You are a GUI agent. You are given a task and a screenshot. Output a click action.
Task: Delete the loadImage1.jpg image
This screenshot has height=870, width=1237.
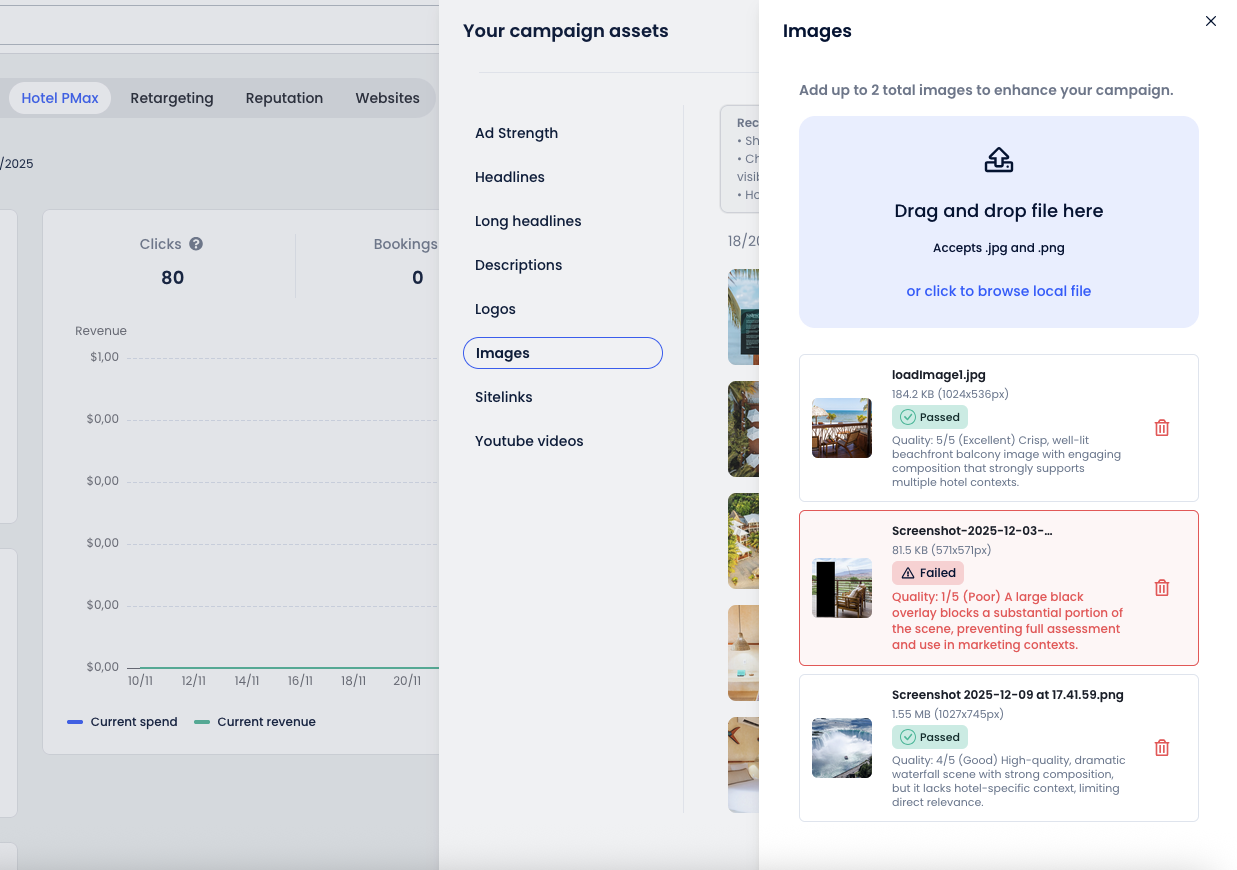tap(1161, 428)
